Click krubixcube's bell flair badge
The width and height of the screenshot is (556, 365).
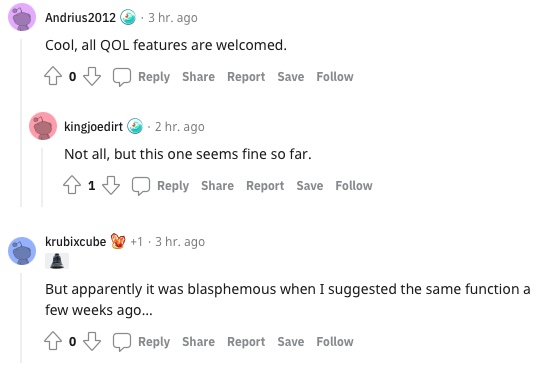(x=57, y=261)
